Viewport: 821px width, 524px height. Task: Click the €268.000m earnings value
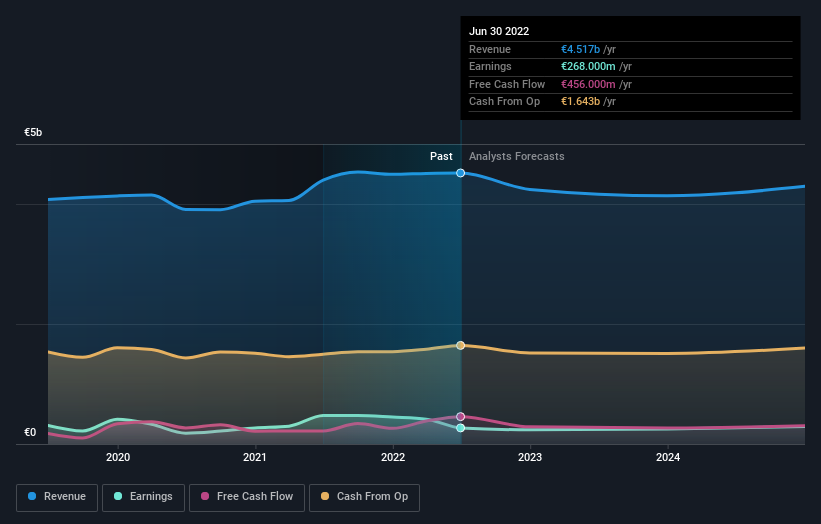[588, 66]
